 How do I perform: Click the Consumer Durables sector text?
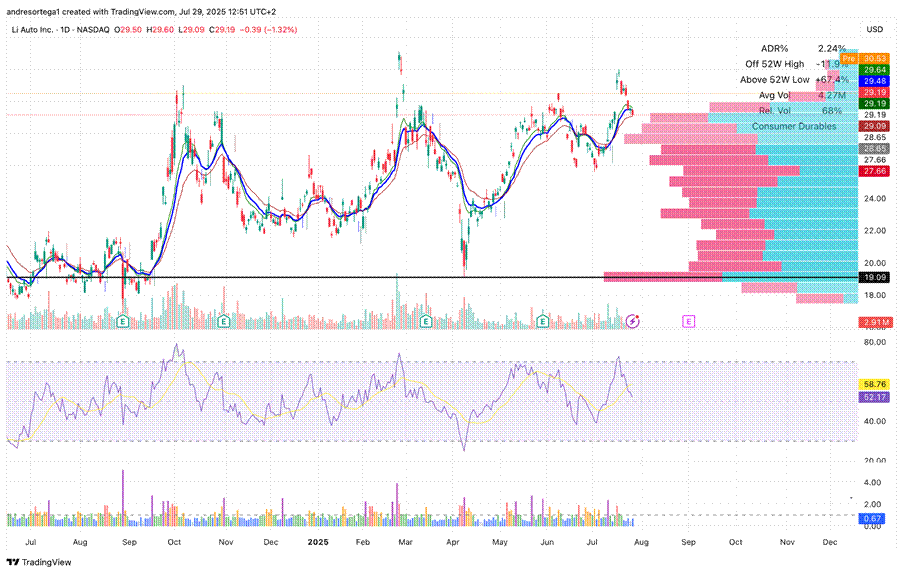pos(794,126)
